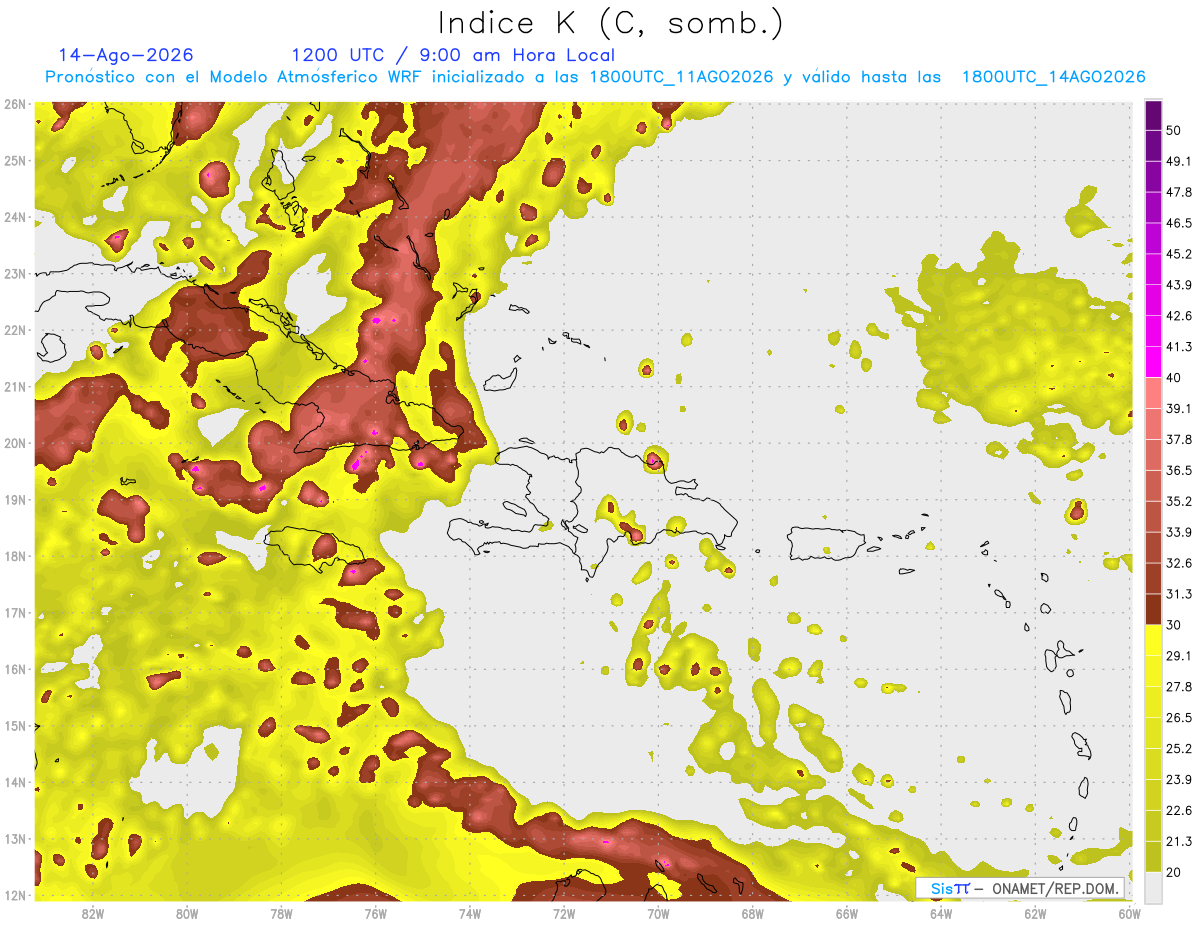Click the latitude label "15N"
This screenshot has height=927, width=1200.
[14, 726]
